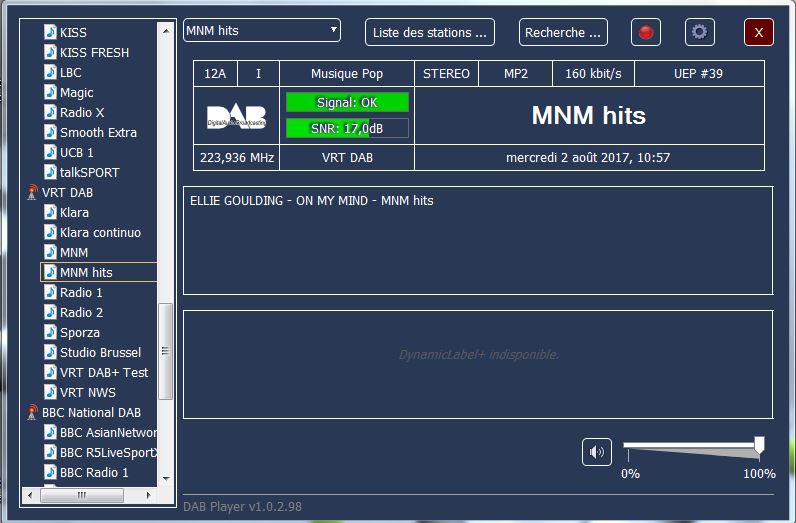Screen dimensions: 796x523
Task: Click the note icon beside Magic
Action: click(x=50, y=92)
